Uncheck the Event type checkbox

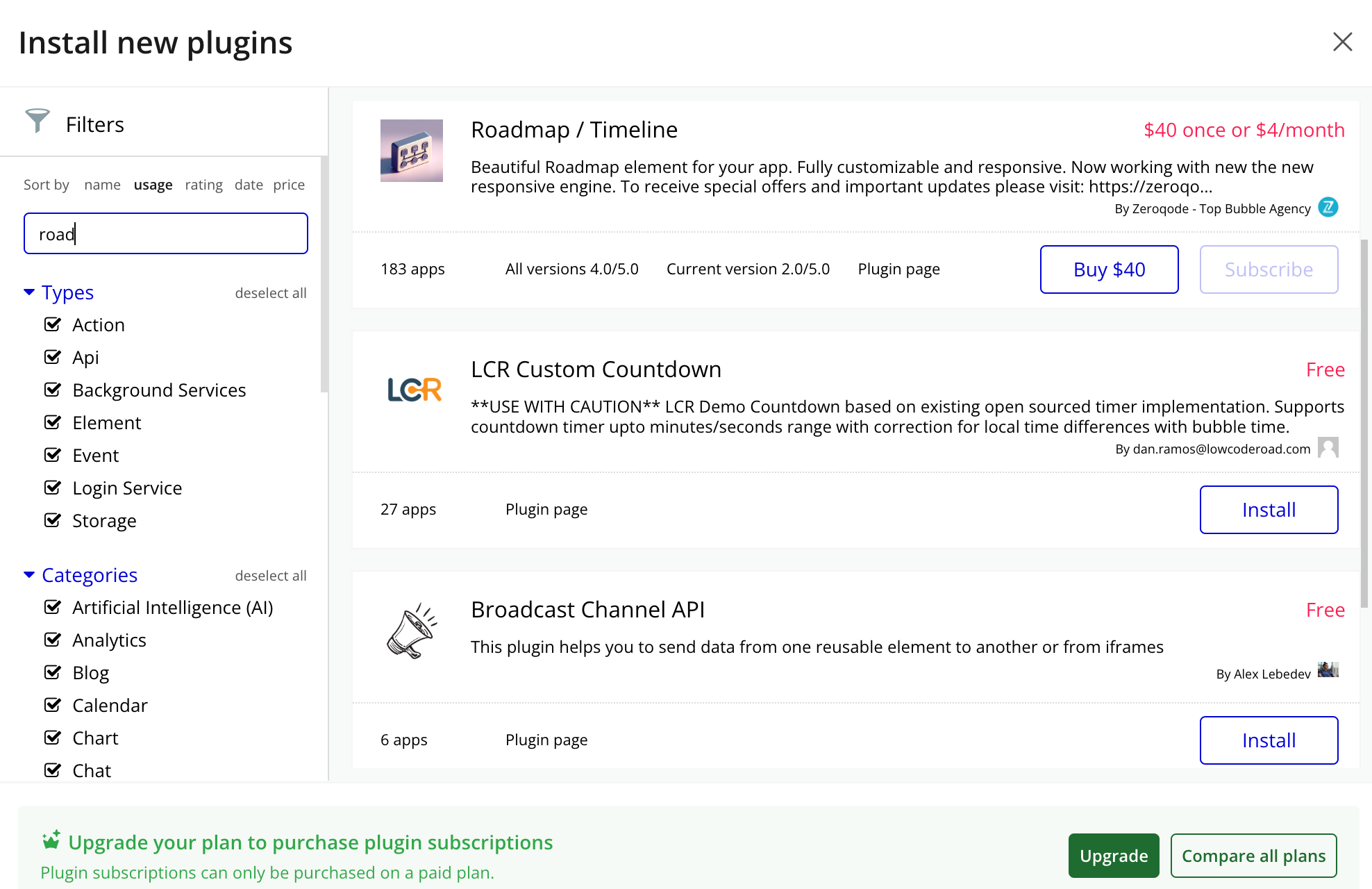(53, 455)
